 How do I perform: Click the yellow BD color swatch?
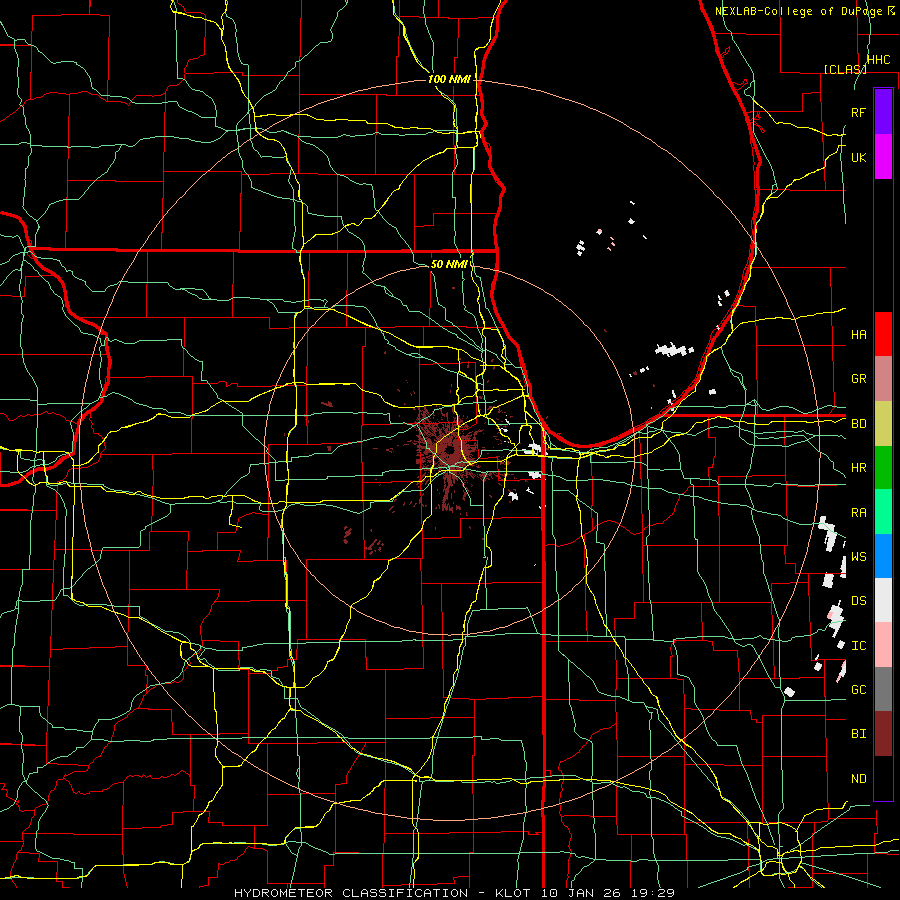[x=883, y=424]
